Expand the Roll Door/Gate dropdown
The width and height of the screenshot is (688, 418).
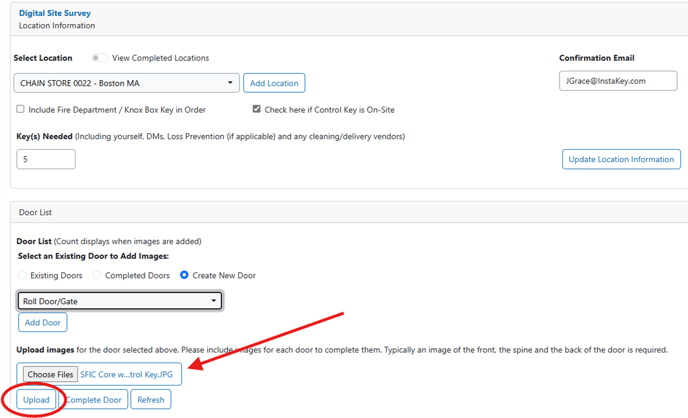(x=120, y=300)
